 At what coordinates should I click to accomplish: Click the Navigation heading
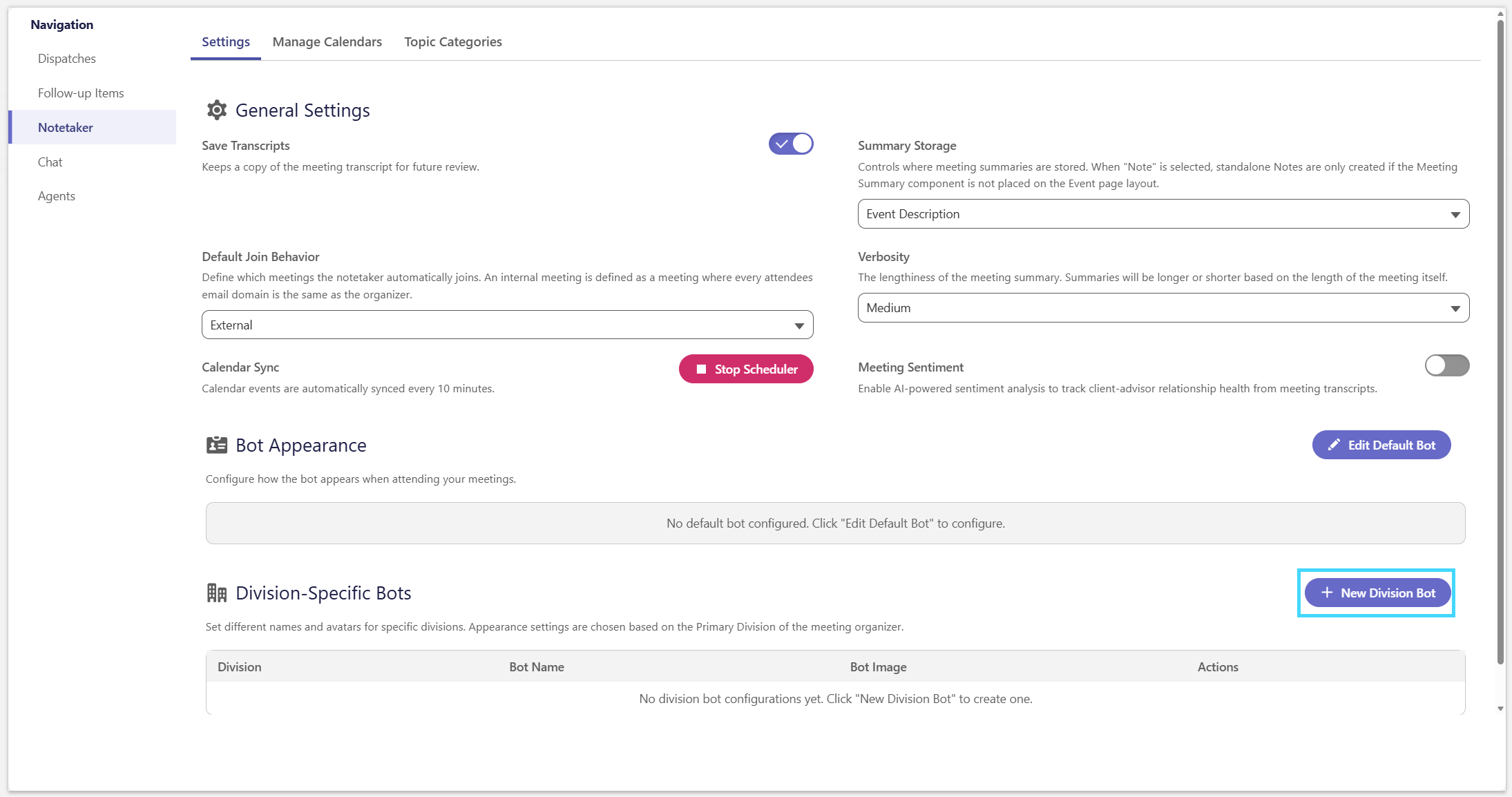point(61,24)
